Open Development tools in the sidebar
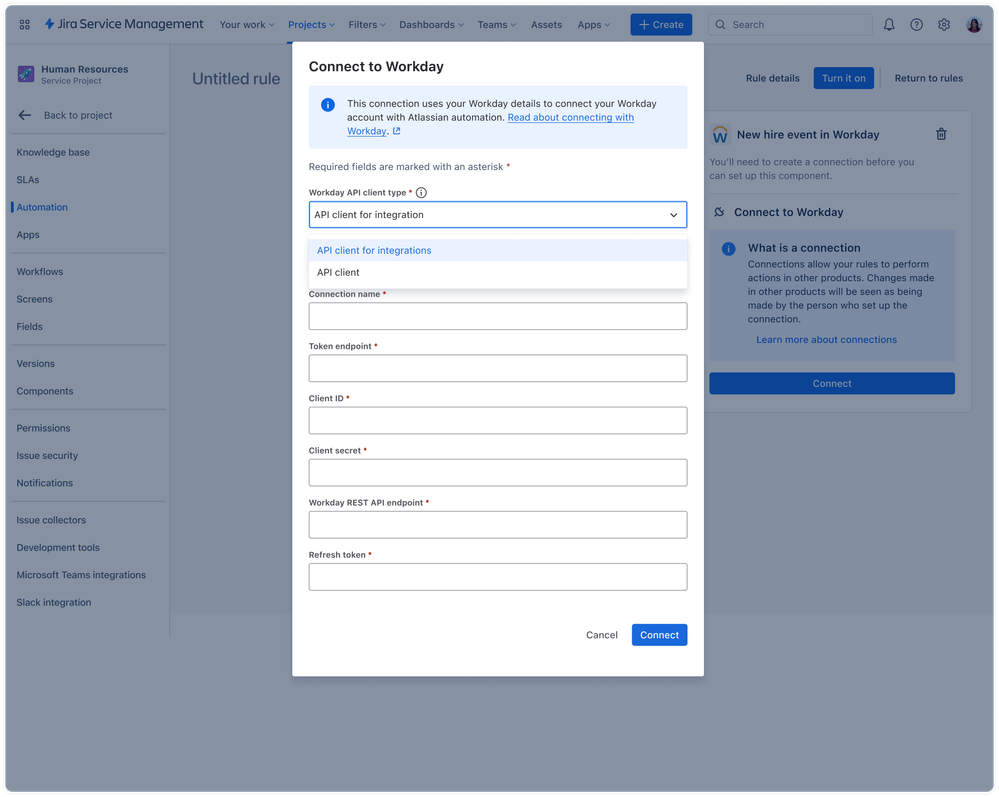The height and width of the screenshot is (797, 999). (x=58, y=547)
